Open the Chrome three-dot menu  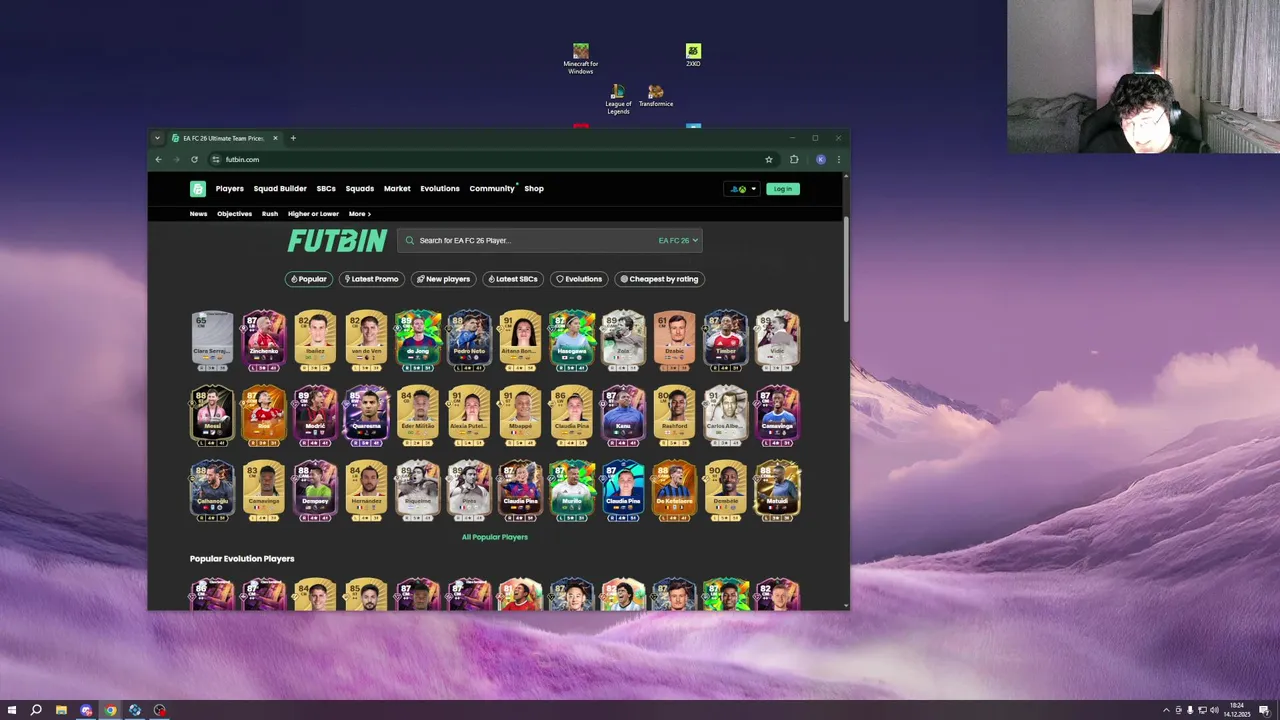point(839,159)
